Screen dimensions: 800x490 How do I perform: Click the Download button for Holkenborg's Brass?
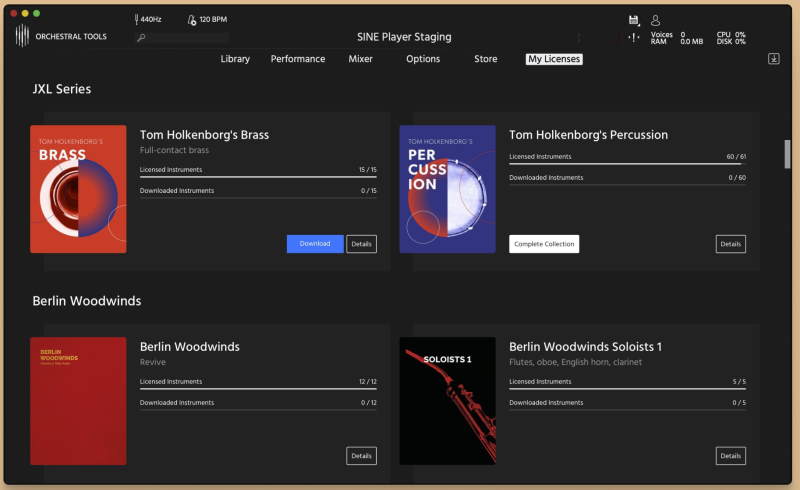tap(315, 244)
